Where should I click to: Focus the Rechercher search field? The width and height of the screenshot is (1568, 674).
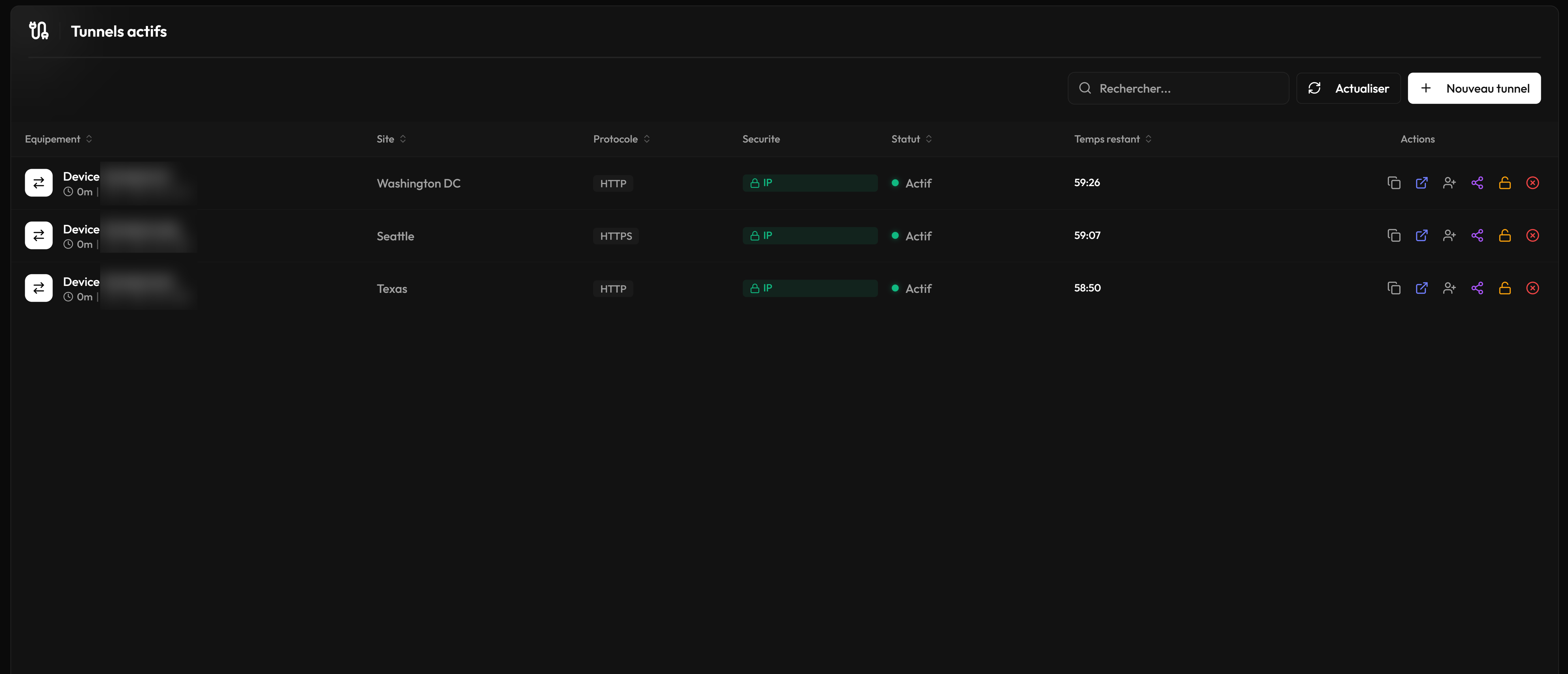click(1178, 89)
